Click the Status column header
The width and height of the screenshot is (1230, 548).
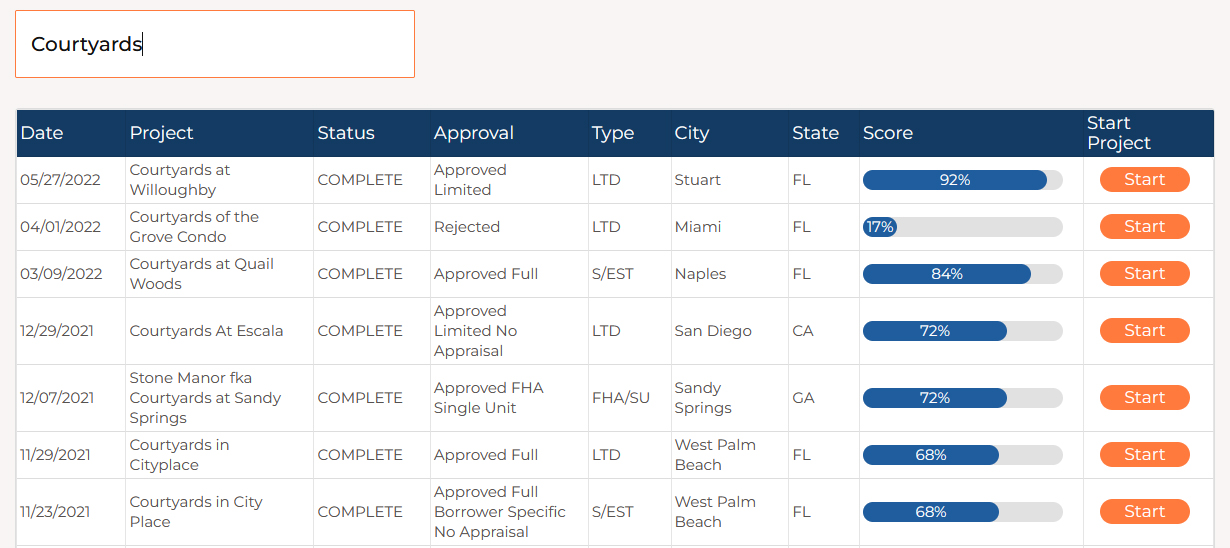click(x=346, y=133)
